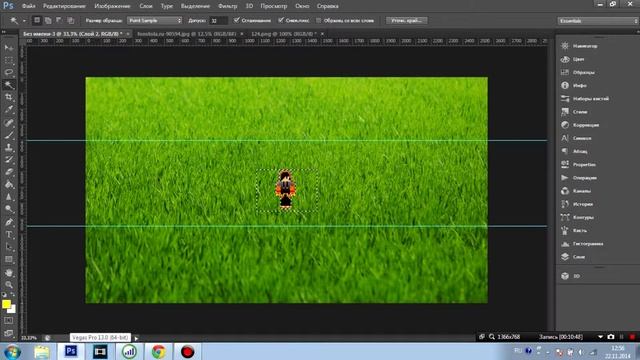
Task: Select the Rectangle shape tool
Action: 9,260
